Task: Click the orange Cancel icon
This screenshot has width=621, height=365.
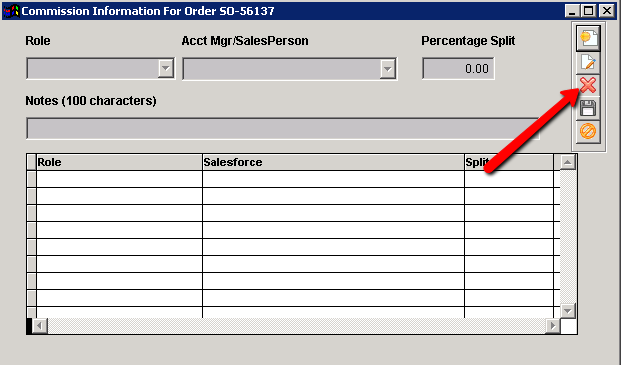Action: pyautogui.click(x=588, y=131)
